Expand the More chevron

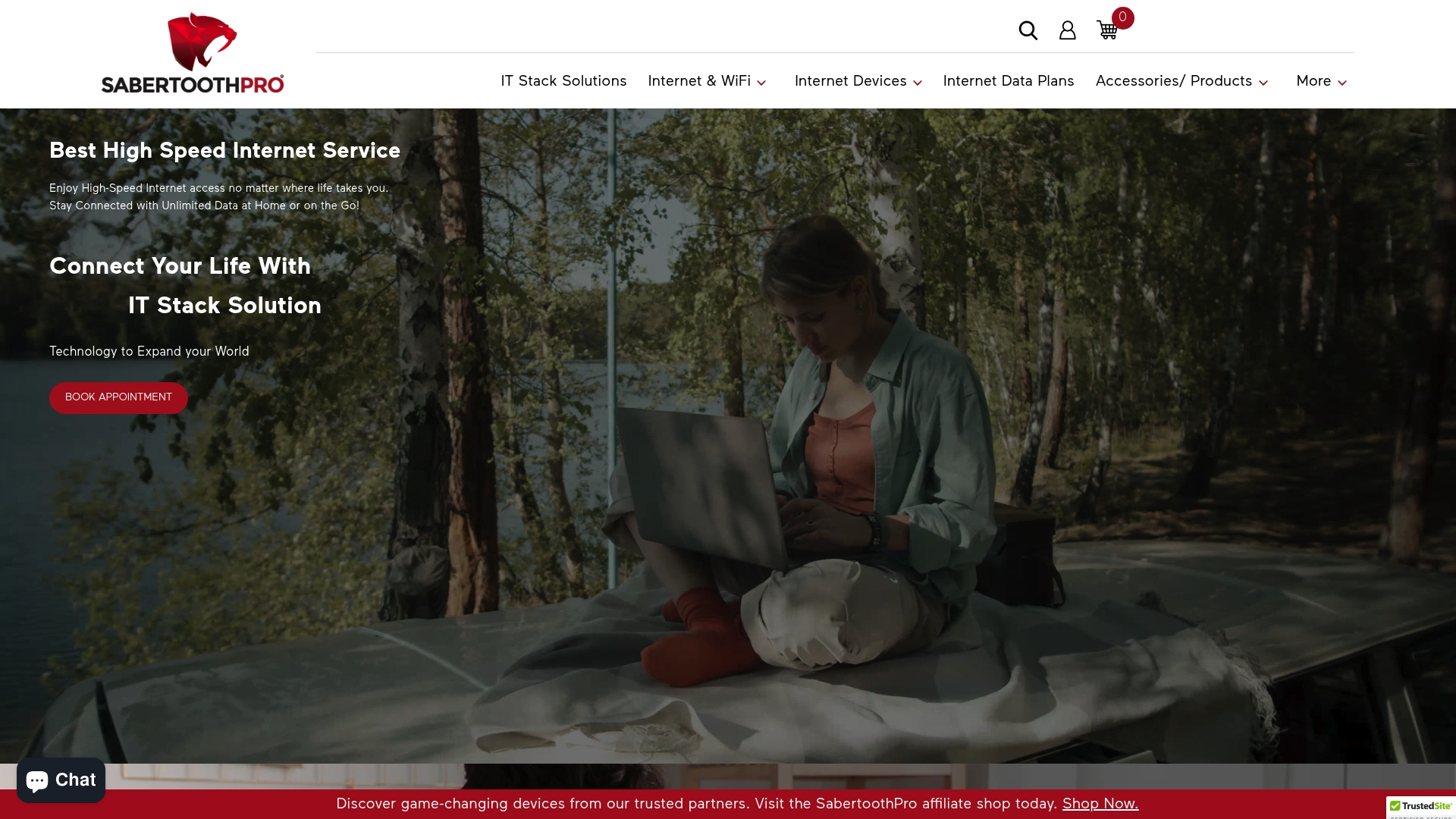1341,83
